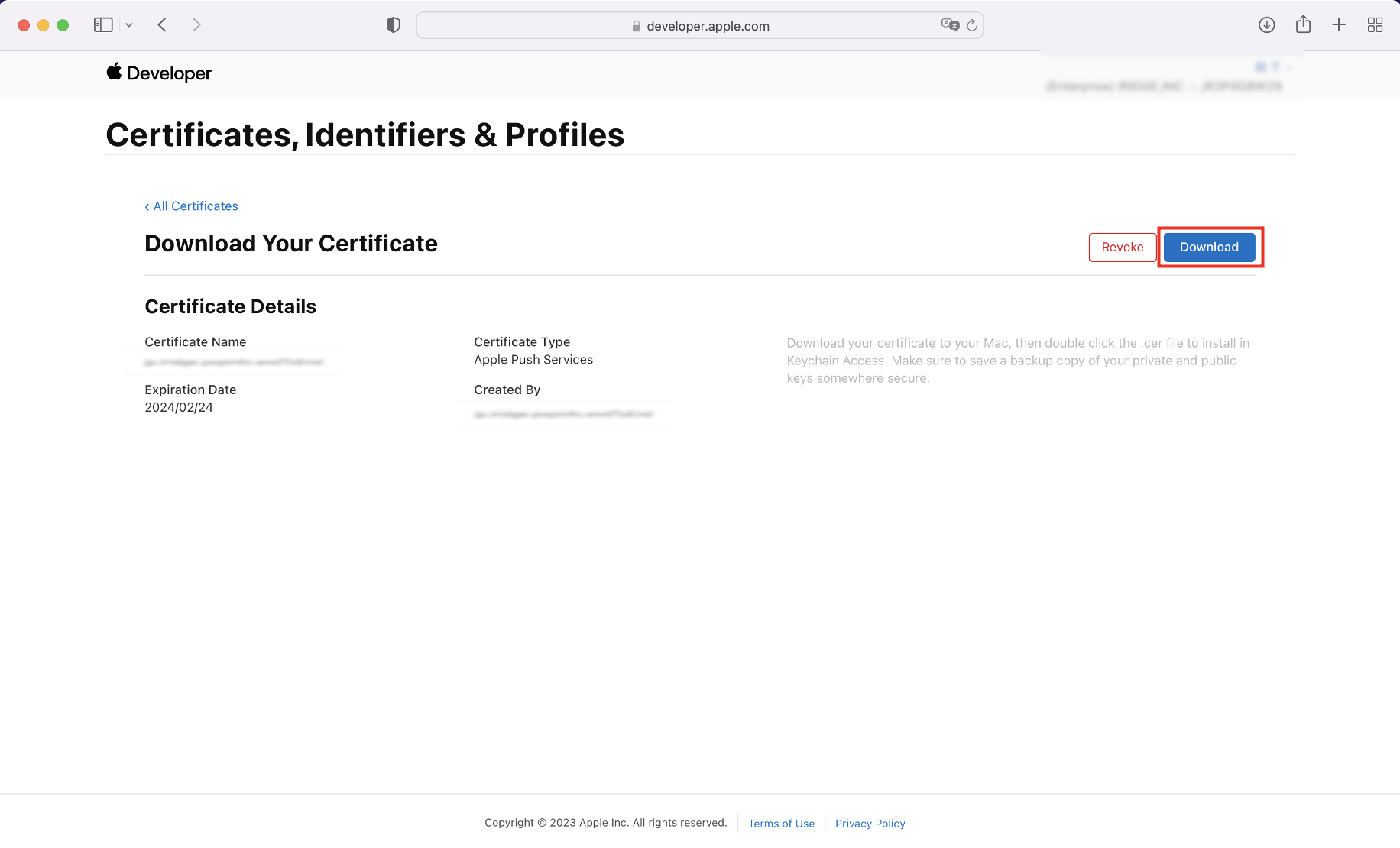The image size is (1400, 848).
Task: Click the Created By label
Action: (507, 390)
